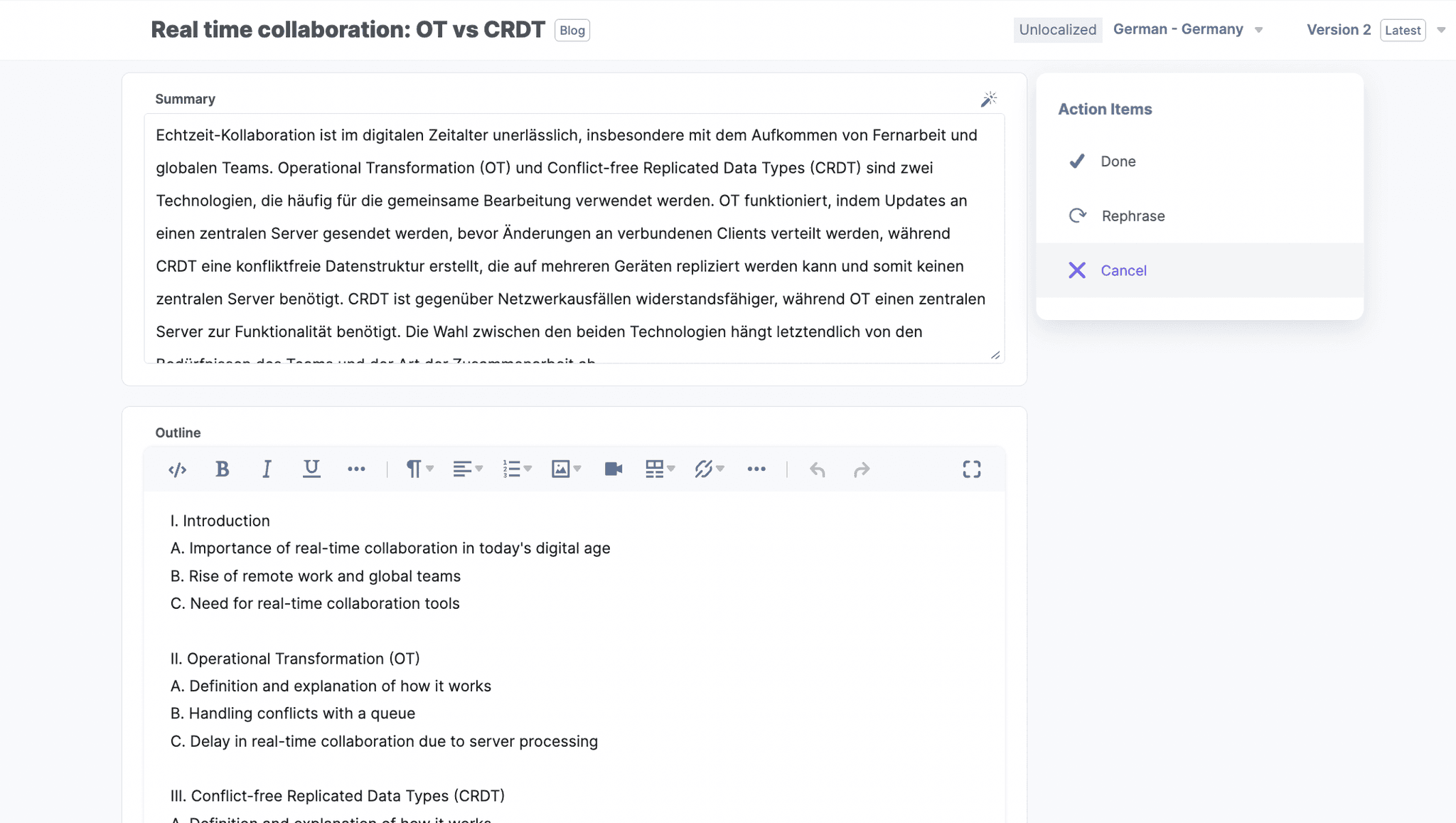
Task: Apply bold formatting
Action: tap(222, 469)
